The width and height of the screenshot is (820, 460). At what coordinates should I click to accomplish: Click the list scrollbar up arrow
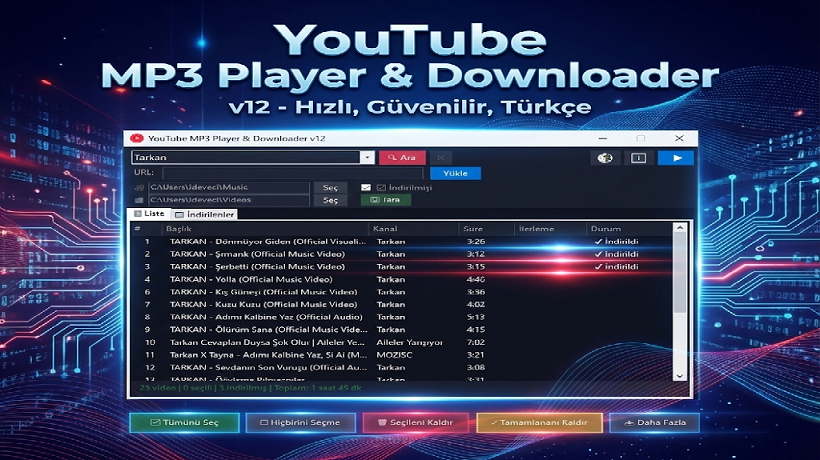coord(680,228)
